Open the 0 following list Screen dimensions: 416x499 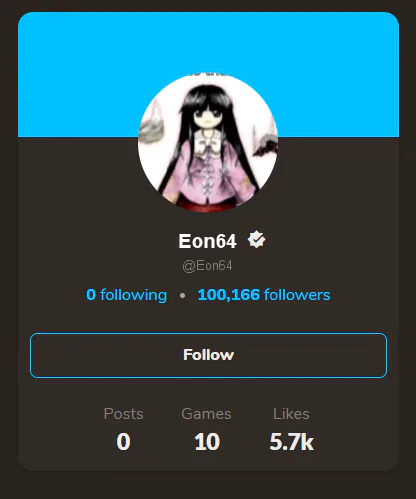pyautogui.click(x=126, y=295)
